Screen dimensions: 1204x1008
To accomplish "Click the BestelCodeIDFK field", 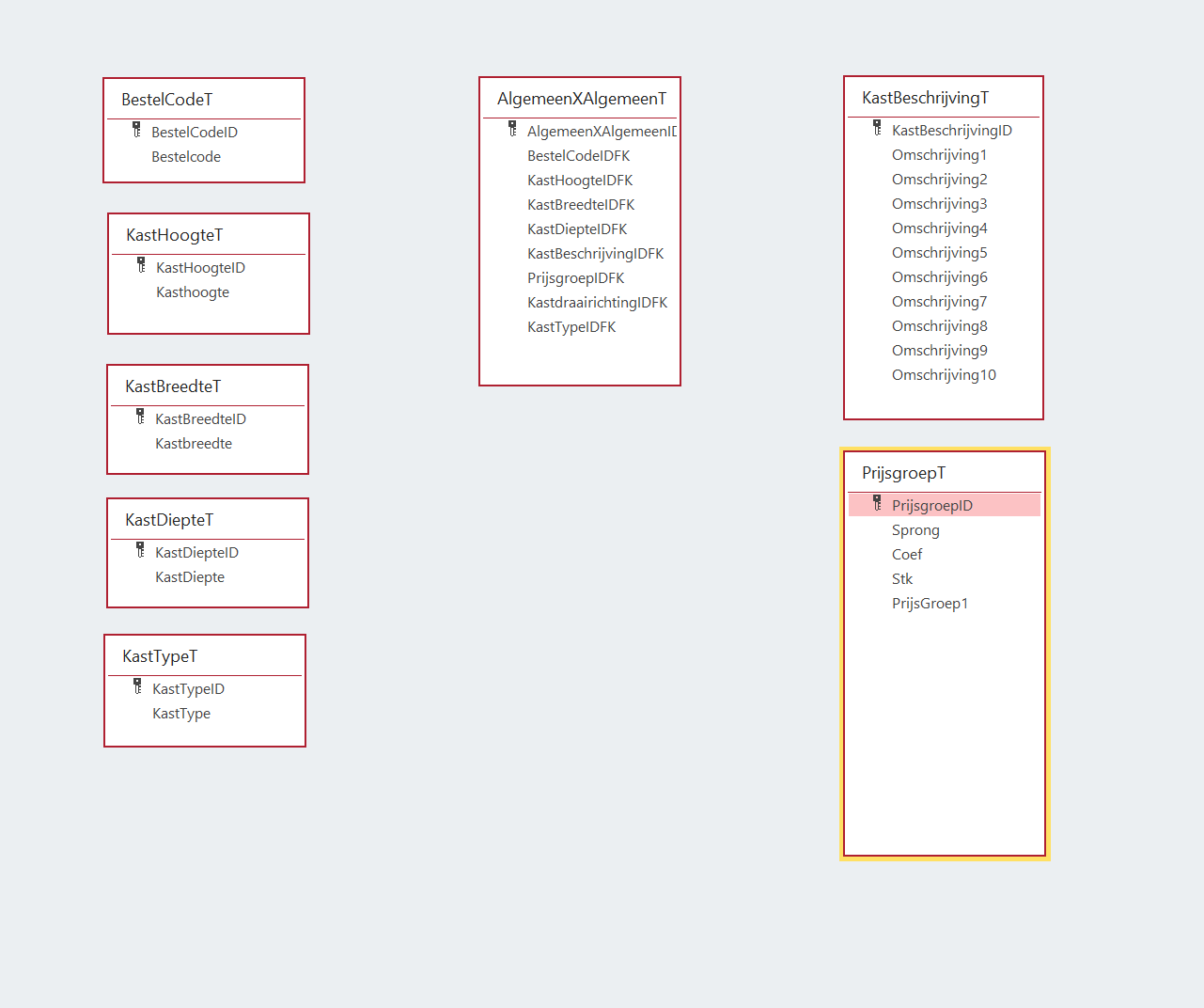I will point(578,156).
